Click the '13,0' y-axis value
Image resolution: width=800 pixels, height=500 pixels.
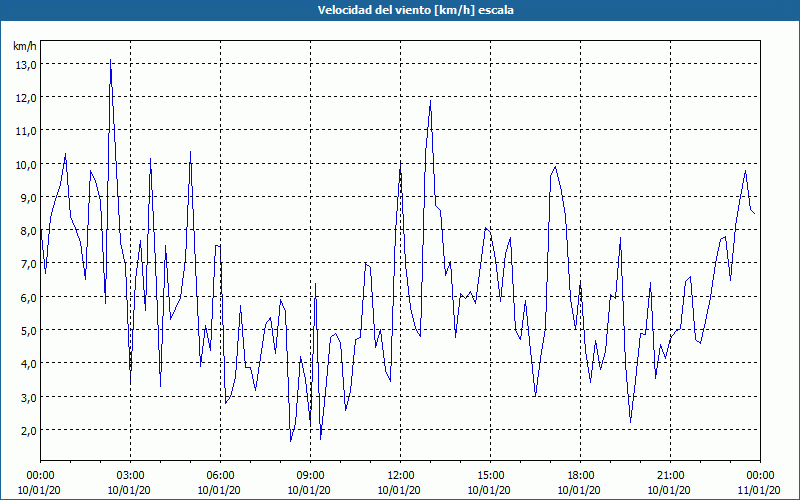tap(26, 64)
